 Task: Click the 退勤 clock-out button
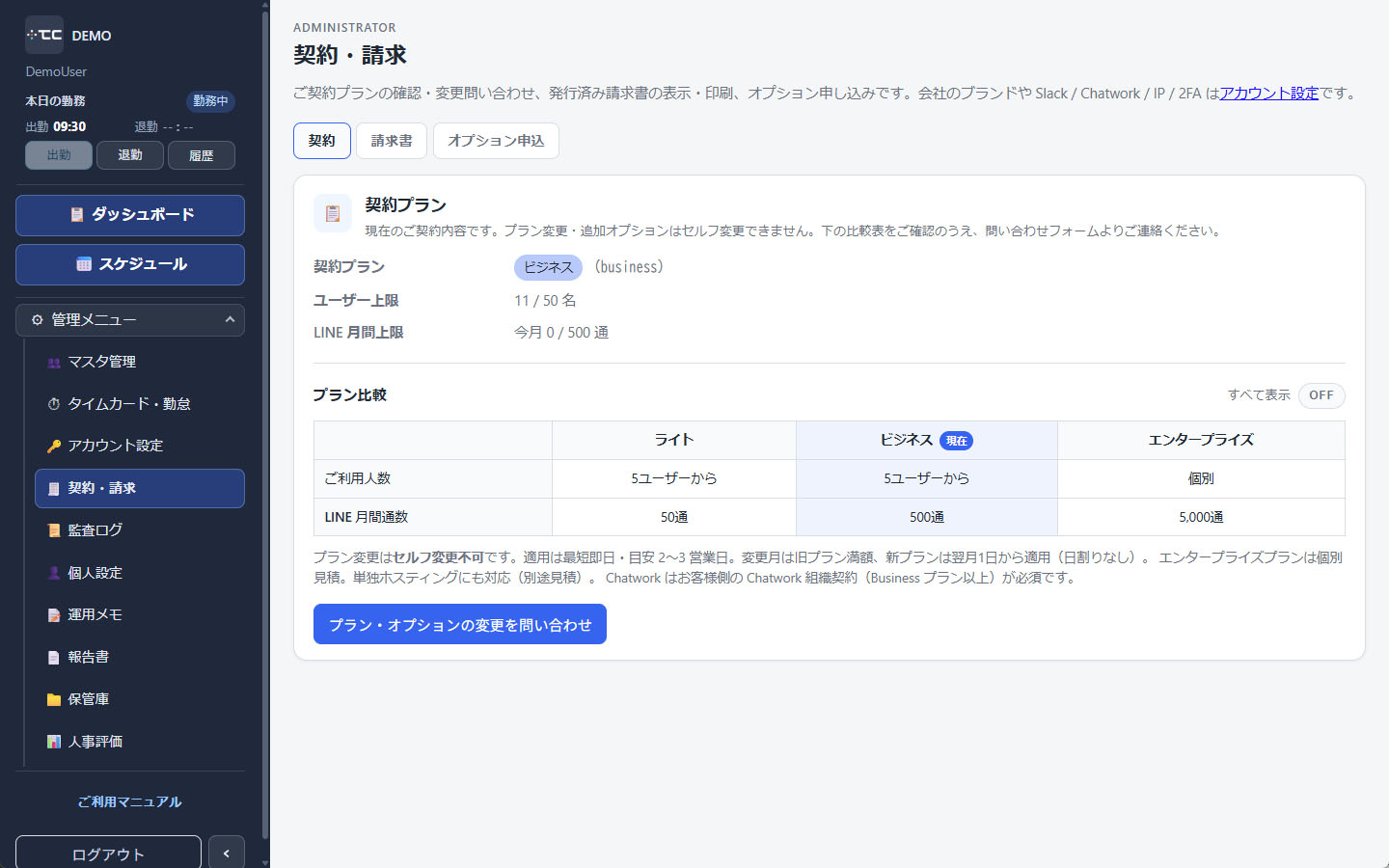(130, 155)
